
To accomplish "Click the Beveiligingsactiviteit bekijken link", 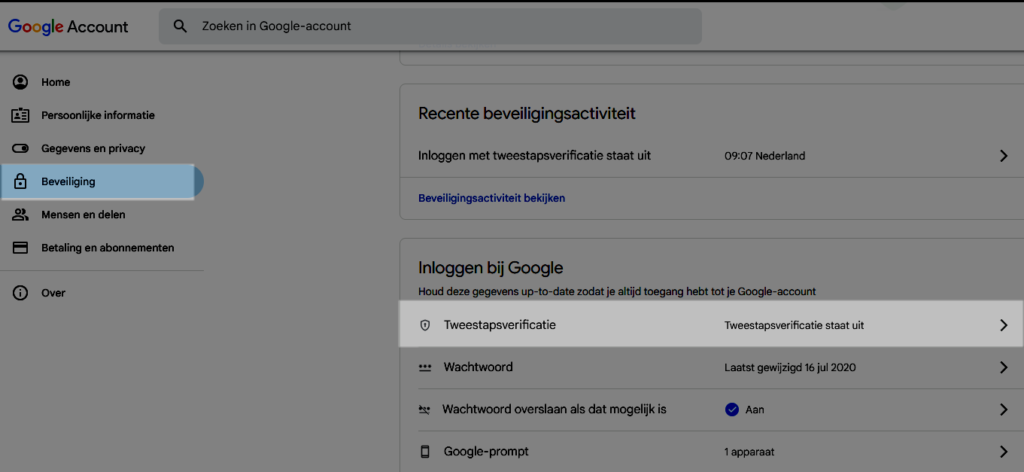I will click(x=492, y=198).
